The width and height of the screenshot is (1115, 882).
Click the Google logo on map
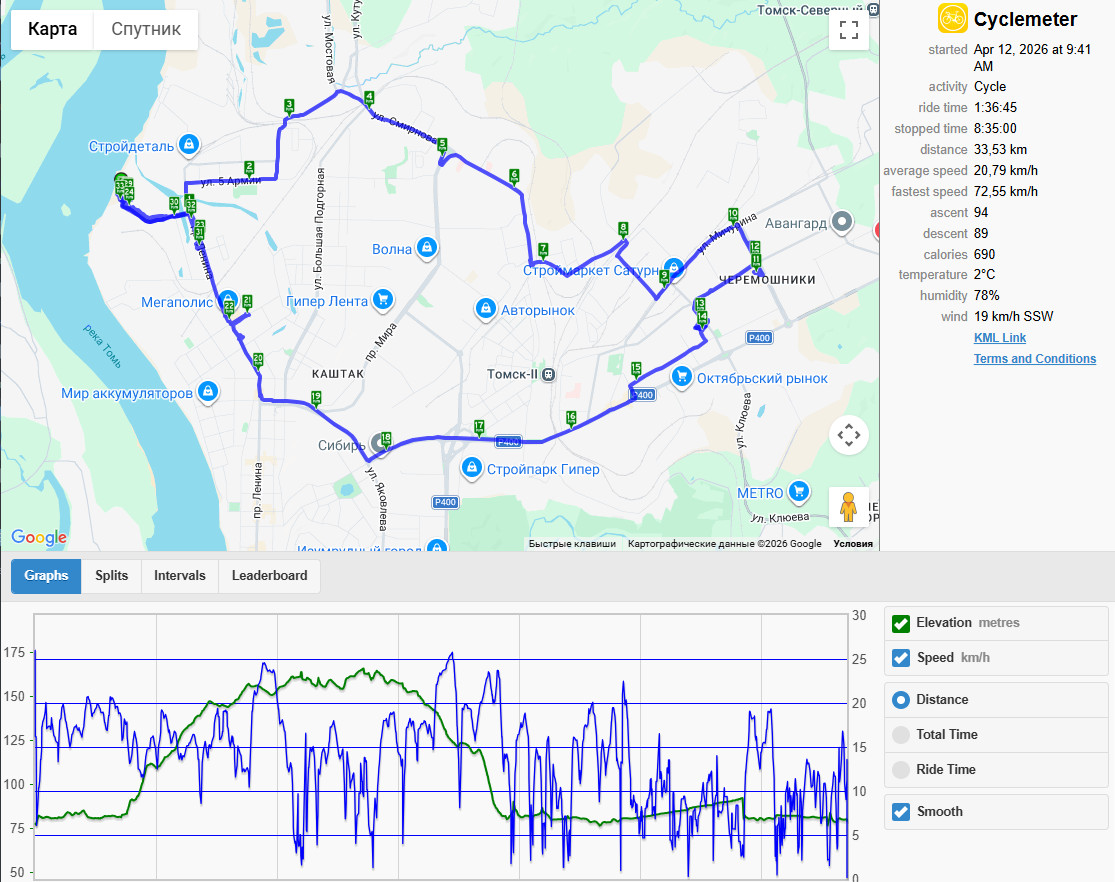tap(39, 537)
